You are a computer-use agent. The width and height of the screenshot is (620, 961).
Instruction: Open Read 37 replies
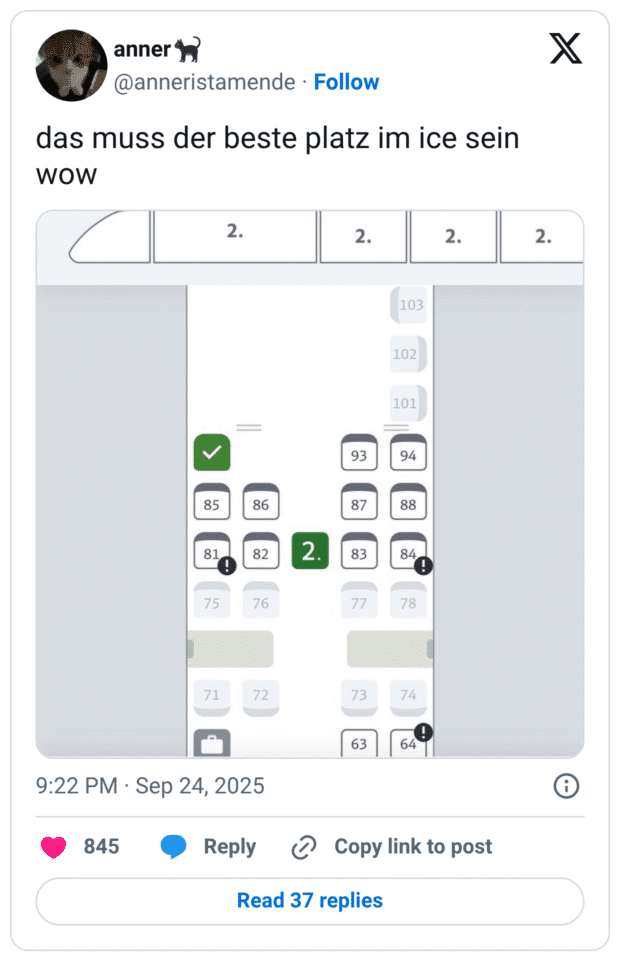[x=310, y=900]
